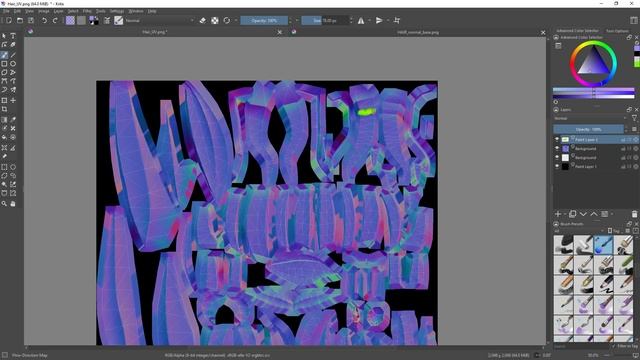The image size is (640, 360).
Task: Toggle vertical mirror tool
Action: pos(379,20)
